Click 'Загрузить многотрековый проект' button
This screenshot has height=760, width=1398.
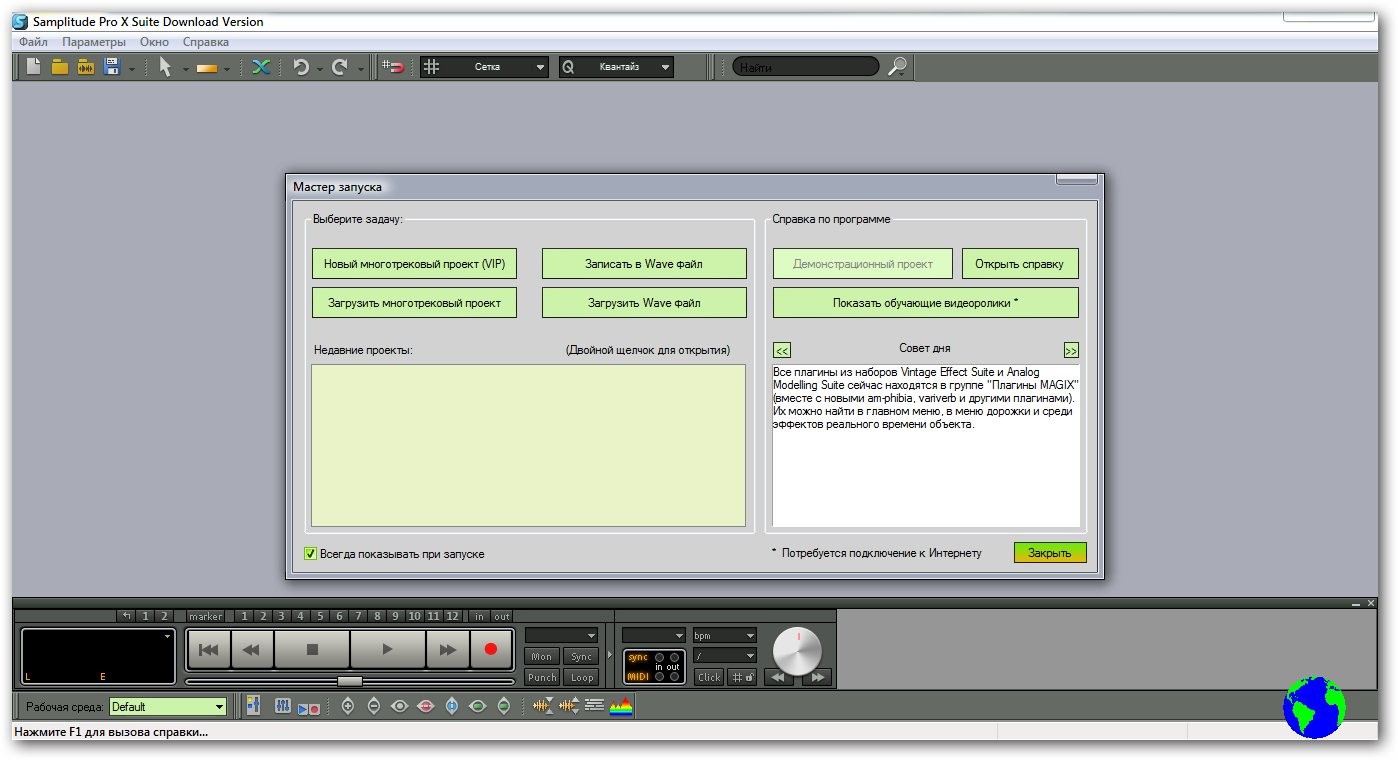(x=414, y=303)
